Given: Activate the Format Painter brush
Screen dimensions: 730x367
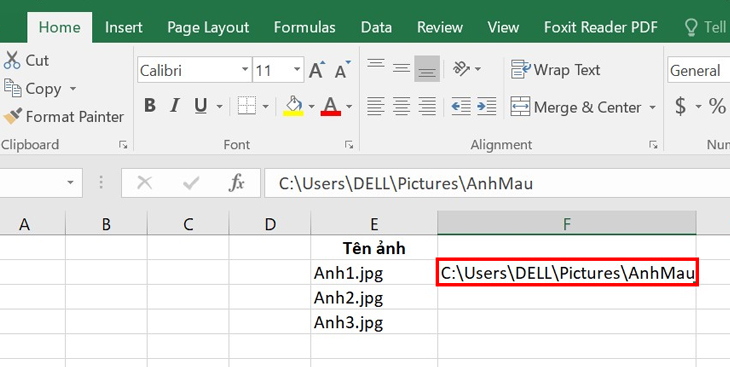Looking at the screenshot, I should [13, 116].
